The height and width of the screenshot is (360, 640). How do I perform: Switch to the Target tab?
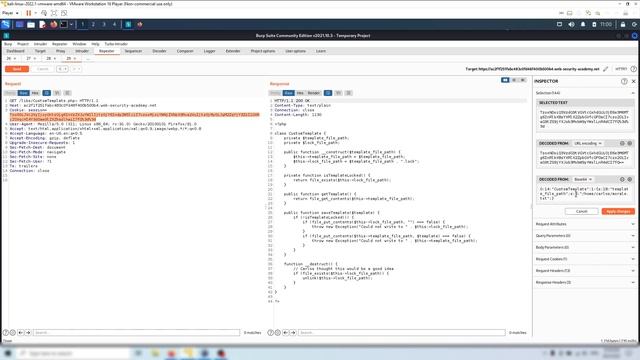click(40, 51)
